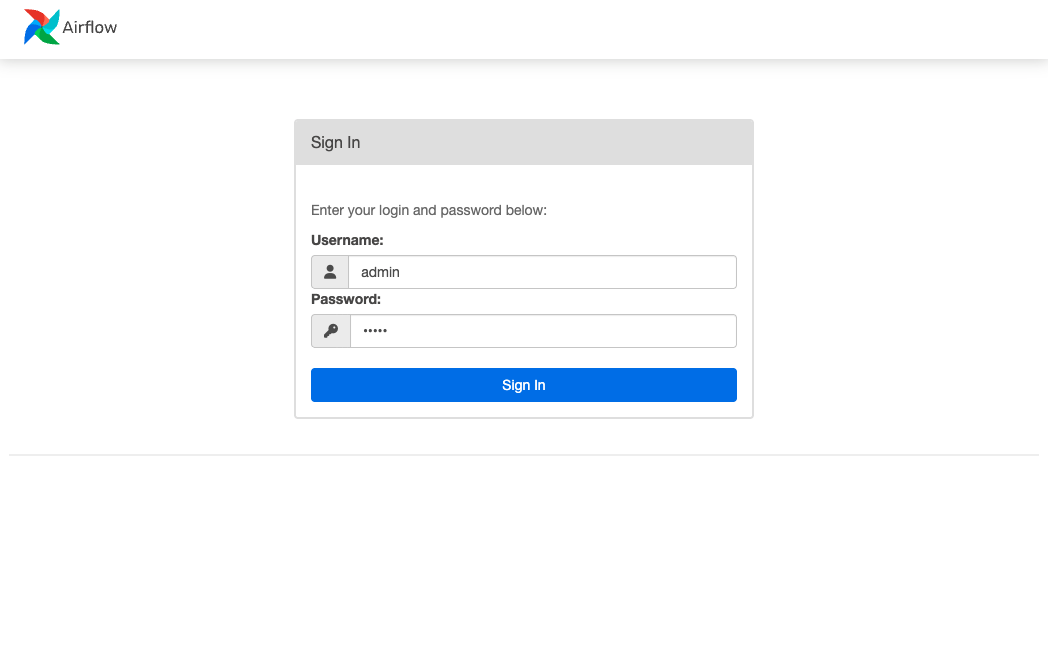
Task: Click the colorful Airflow brand mark
Action: tap(40, 26)
